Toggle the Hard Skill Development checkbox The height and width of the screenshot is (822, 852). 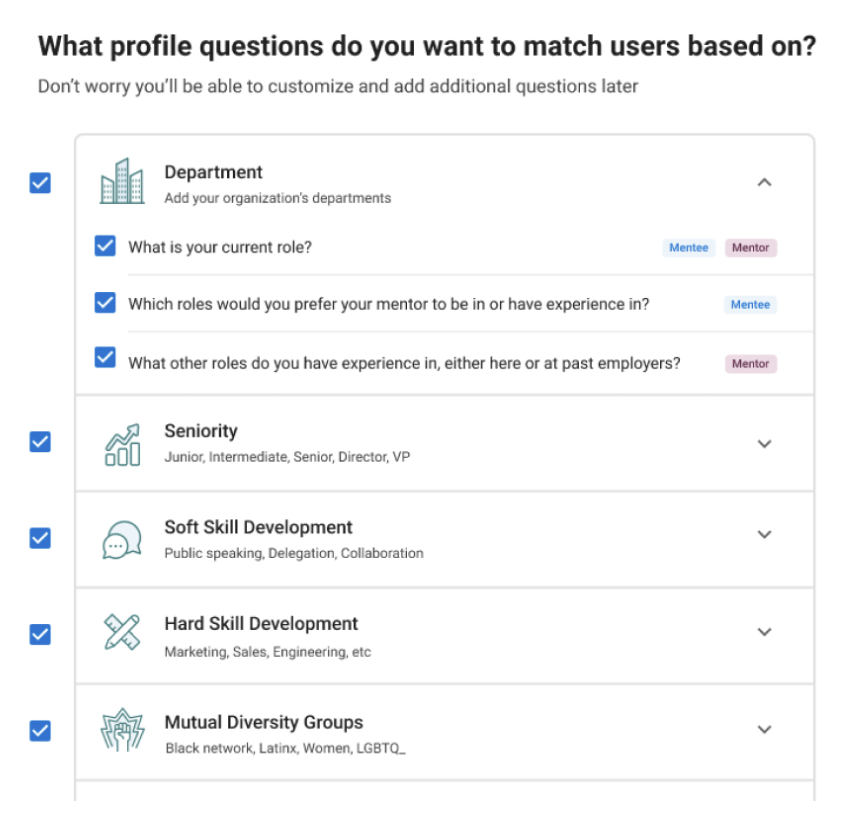tap(40, 634)
